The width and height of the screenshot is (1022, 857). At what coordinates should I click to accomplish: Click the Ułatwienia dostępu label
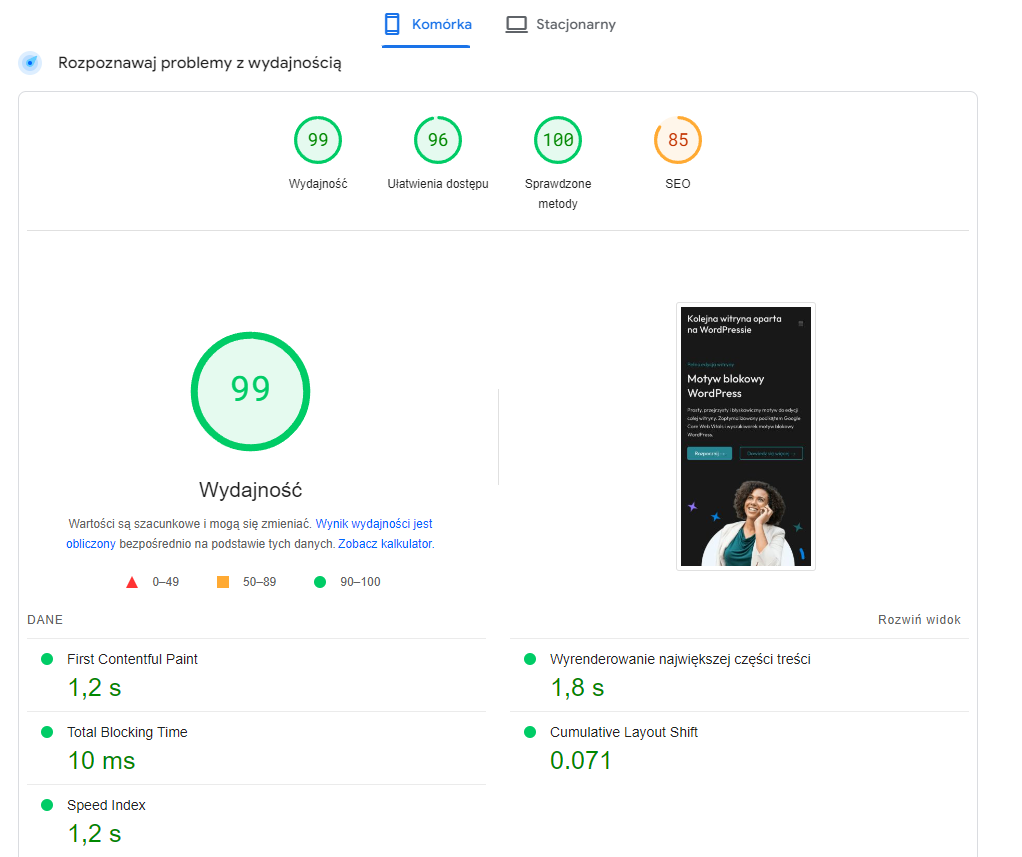438,184
